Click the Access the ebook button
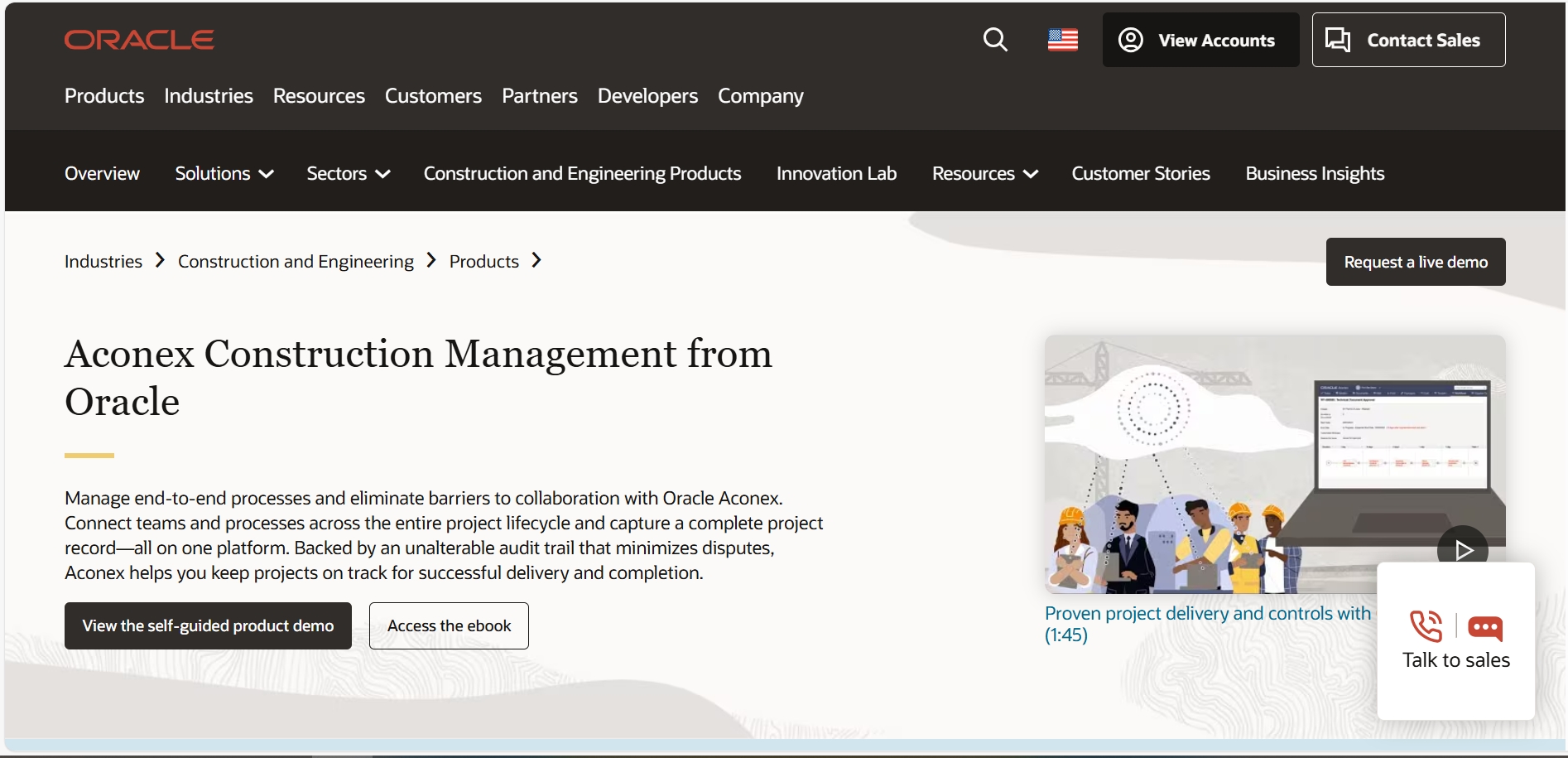1568x758 pixels. [x=449, y=625]
